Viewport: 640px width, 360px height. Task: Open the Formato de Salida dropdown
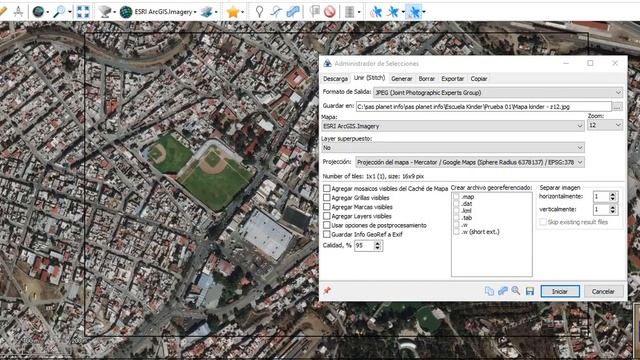[498, 93]
